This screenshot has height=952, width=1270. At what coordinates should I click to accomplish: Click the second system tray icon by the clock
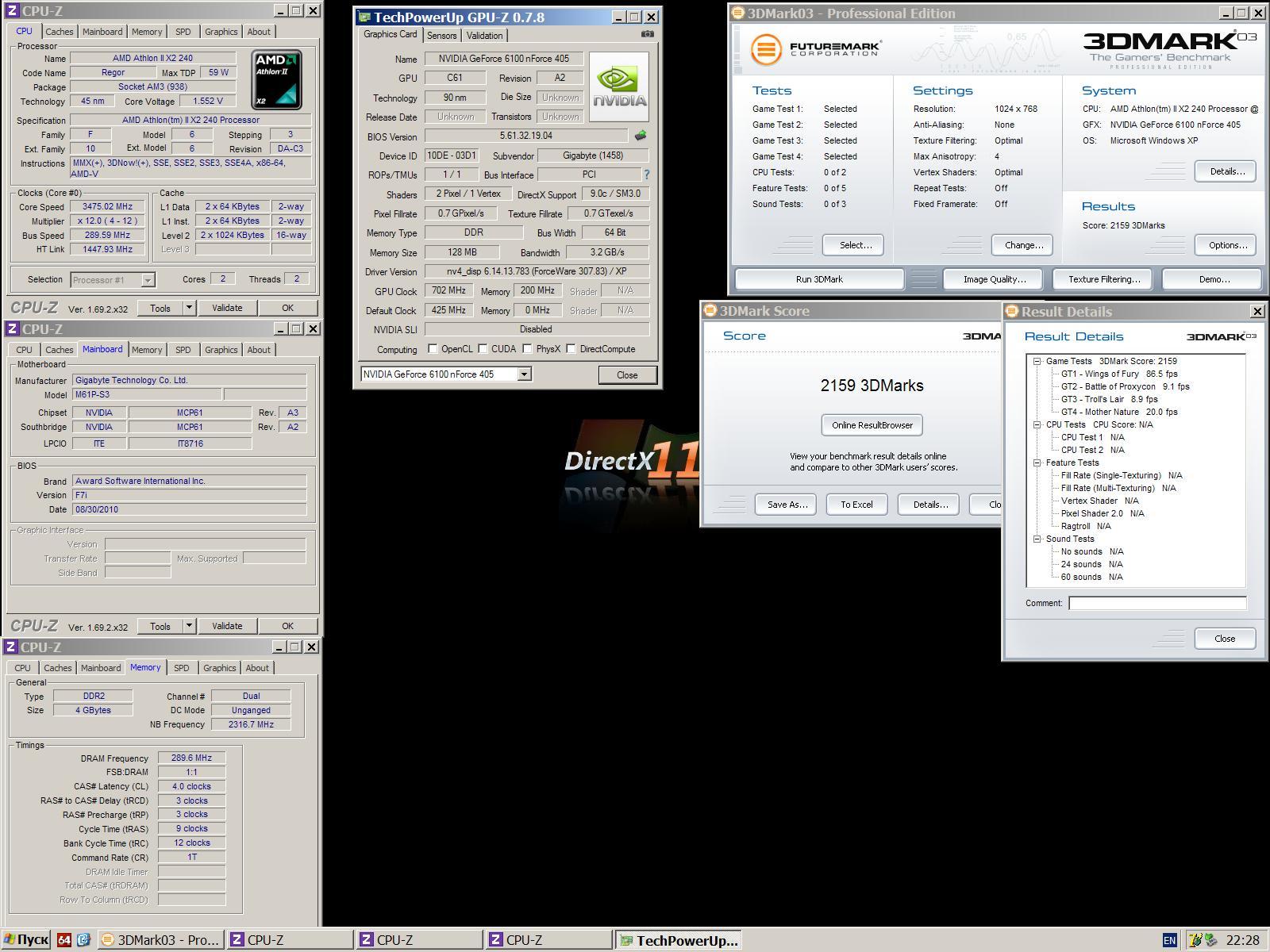[x=1211, y=940]
